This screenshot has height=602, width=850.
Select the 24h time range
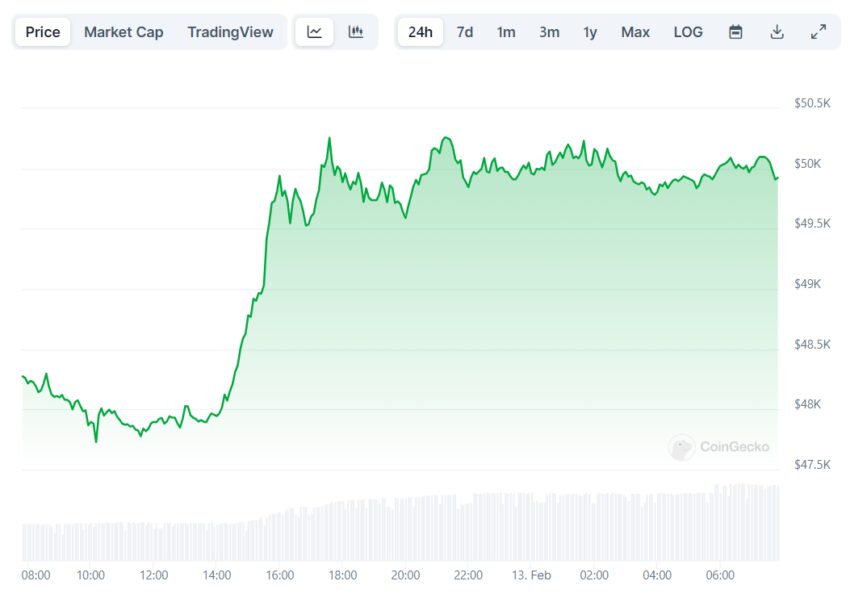[420, 32]
